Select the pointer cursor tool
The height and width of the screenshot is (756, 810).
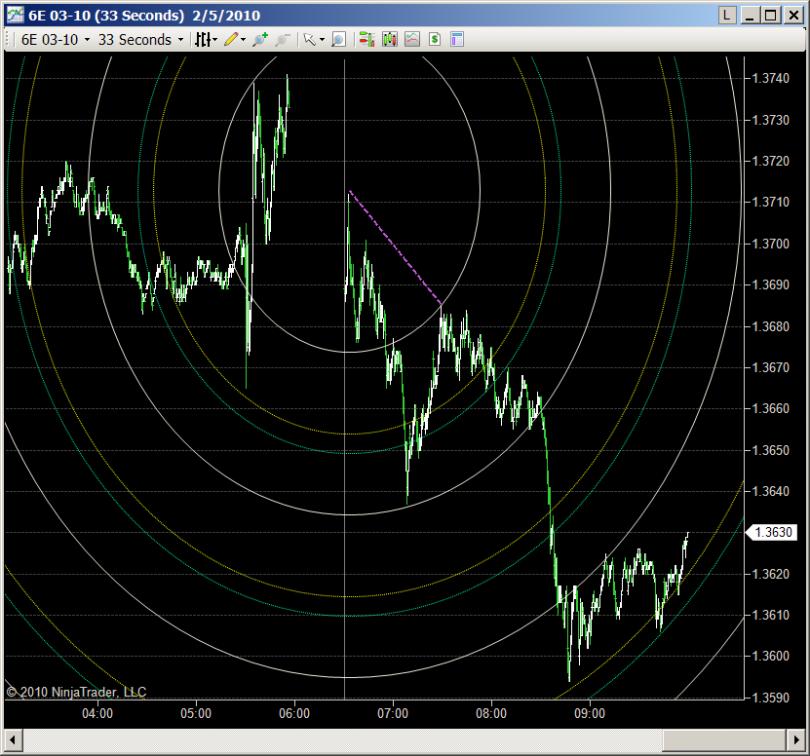tap(309, 39)
